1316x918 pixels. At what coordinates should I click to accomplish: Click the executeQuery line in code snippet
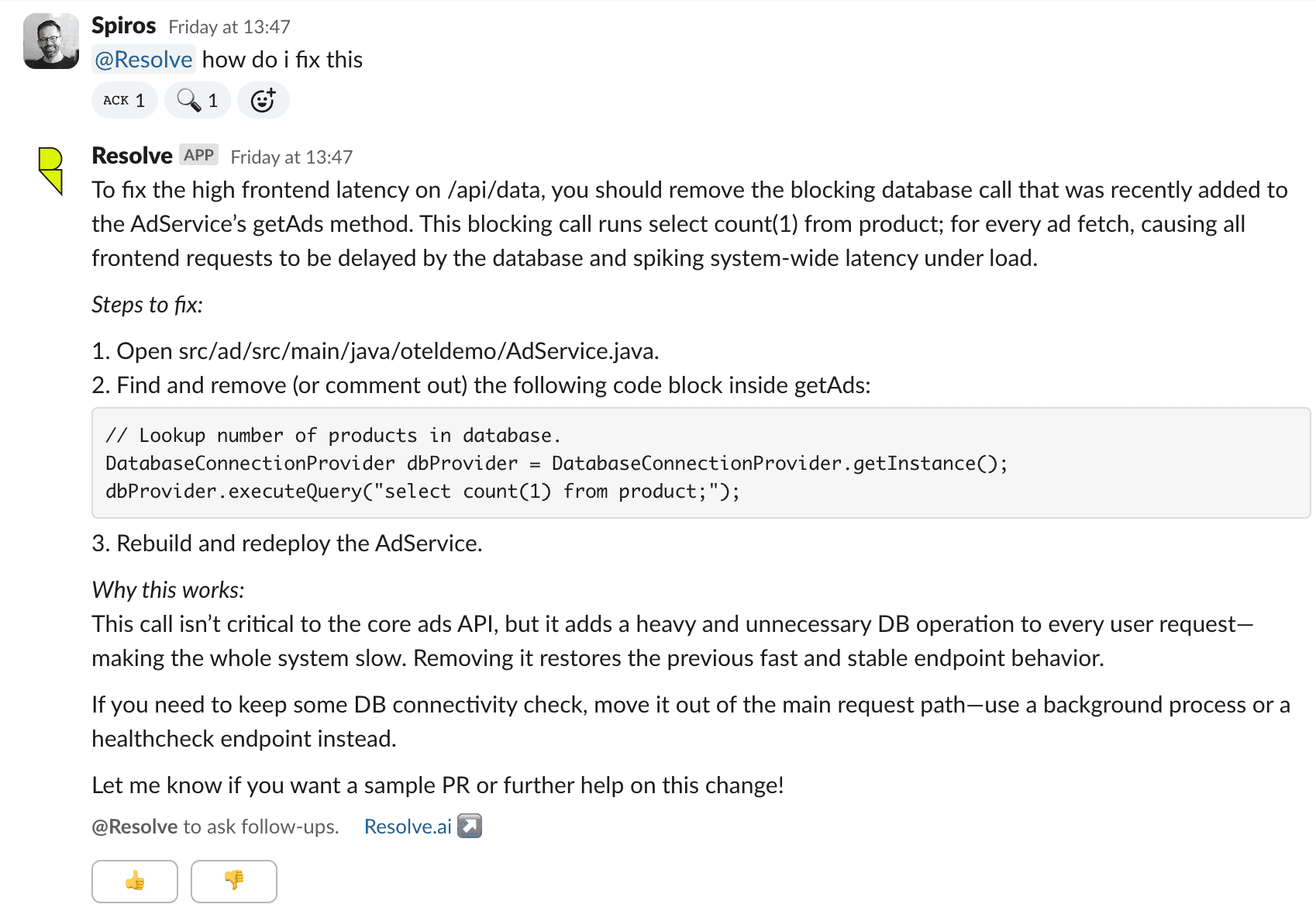click(422, 492)
